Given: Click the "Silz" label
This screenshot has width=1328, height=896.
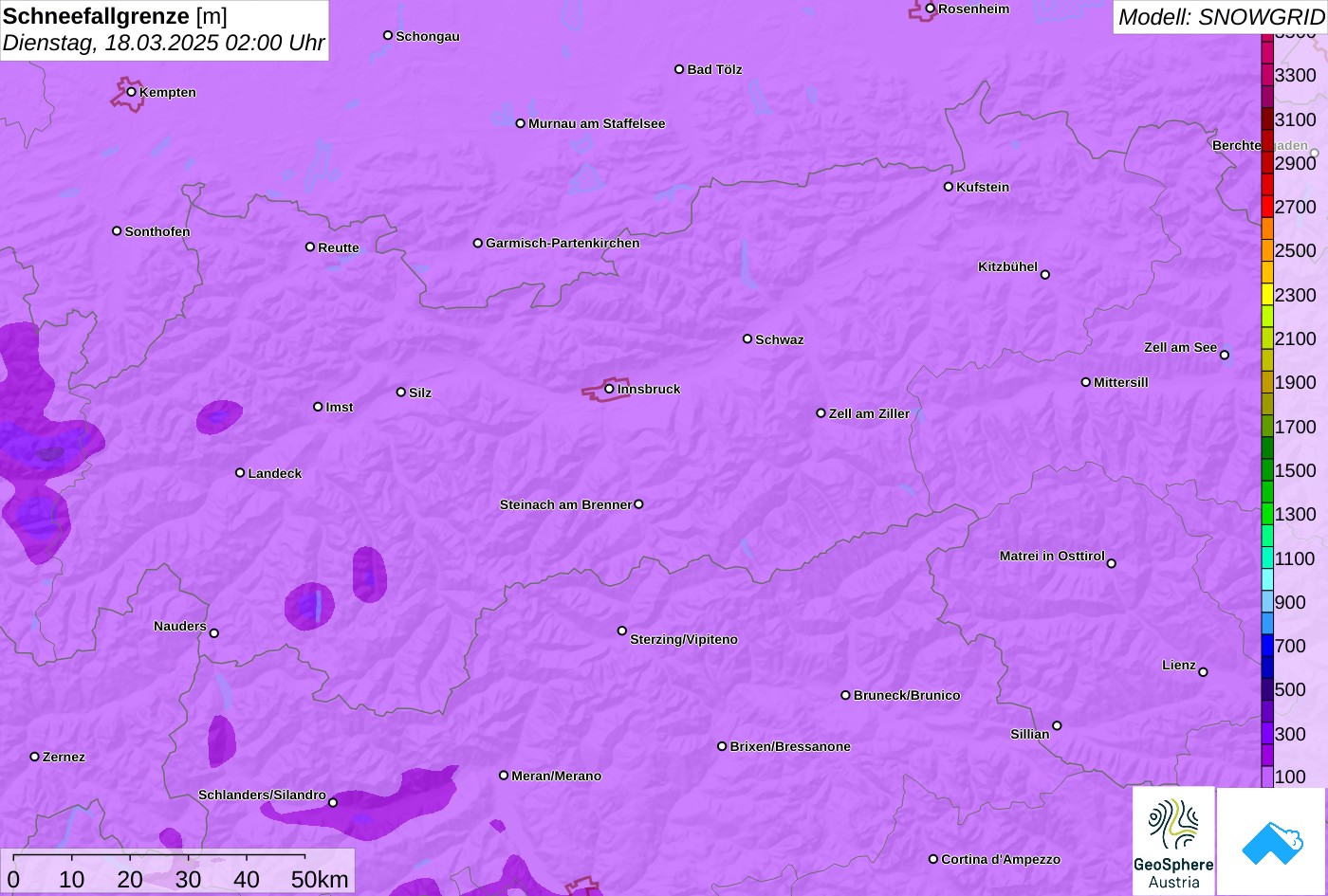Looking at the screenshot, I should 420,393.
